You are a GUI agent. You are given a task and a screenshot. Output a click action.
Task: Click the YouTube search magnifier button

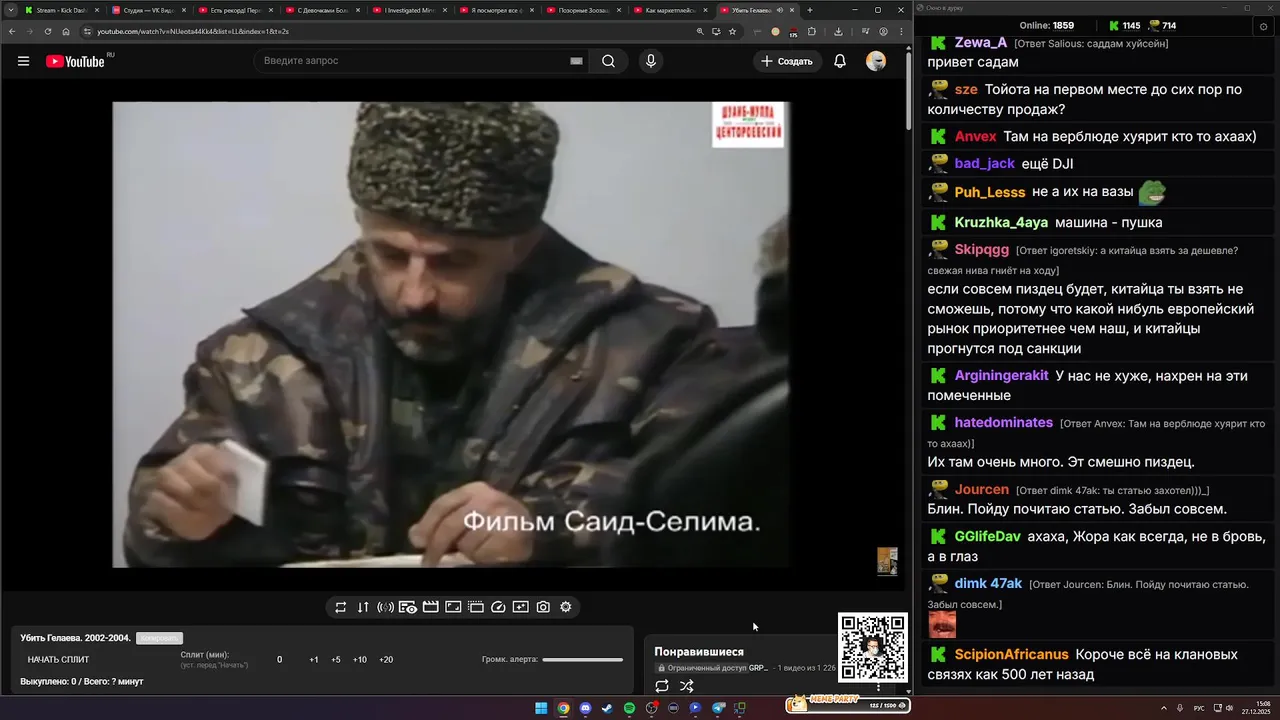click(608, 61)
